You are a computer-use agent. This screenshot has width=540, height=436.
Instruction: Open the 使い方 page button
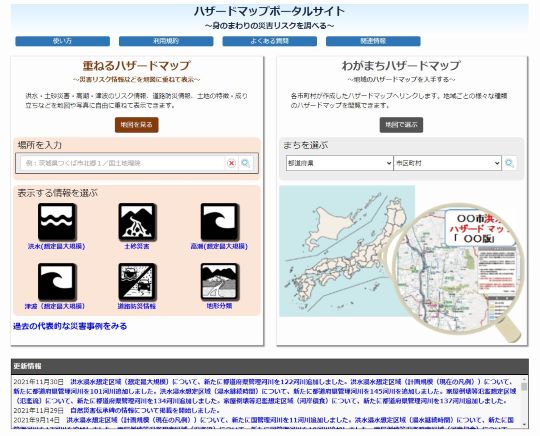[x=62, y=41]
